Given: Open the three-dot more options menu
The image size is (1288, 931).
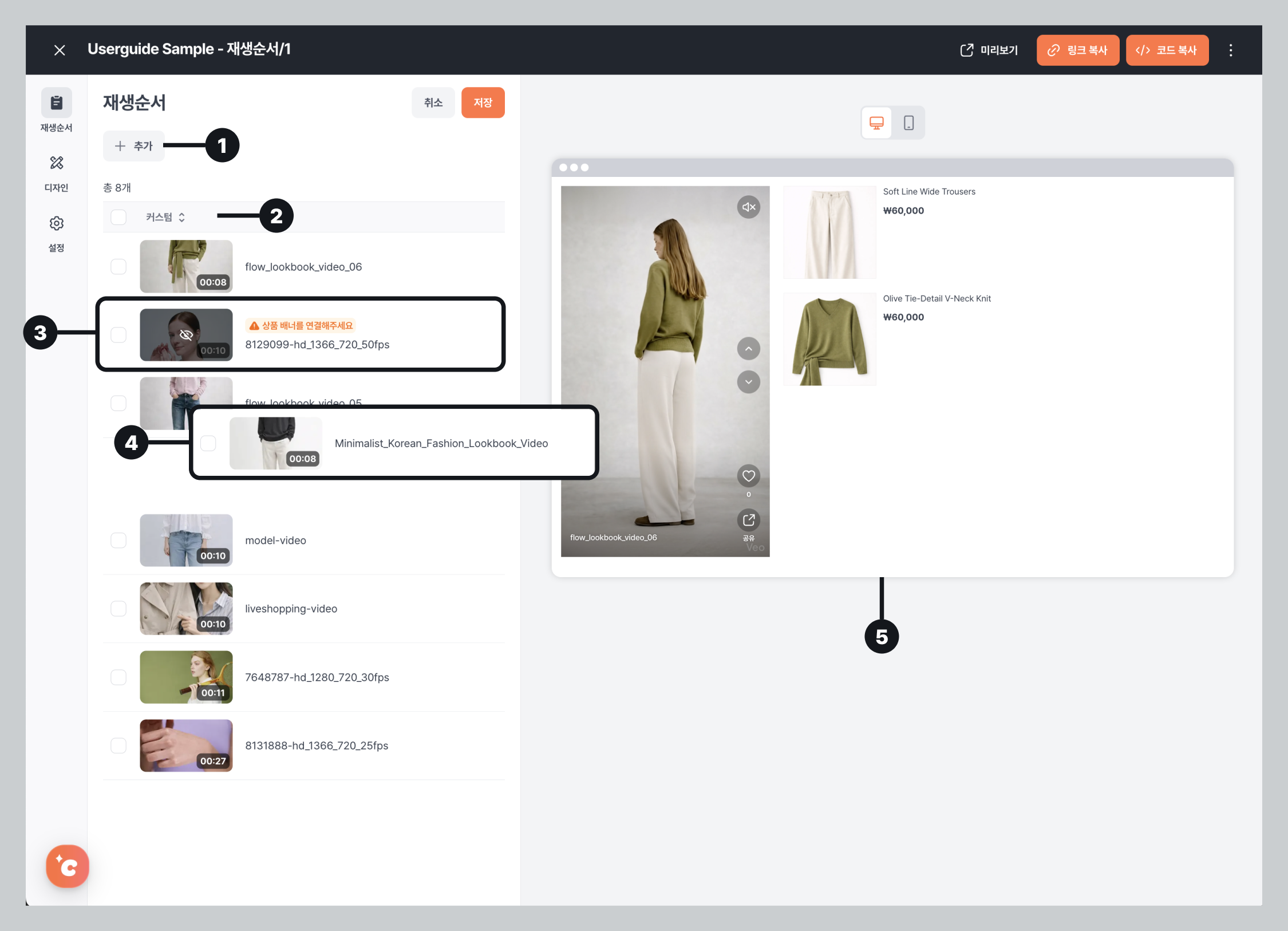Looking at the screenshot, I should pos(1230,50).
